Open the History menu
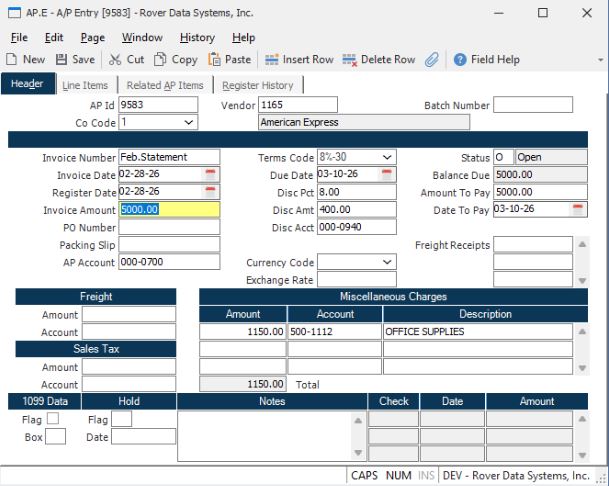The image size is (609, 486). (197, 38)
